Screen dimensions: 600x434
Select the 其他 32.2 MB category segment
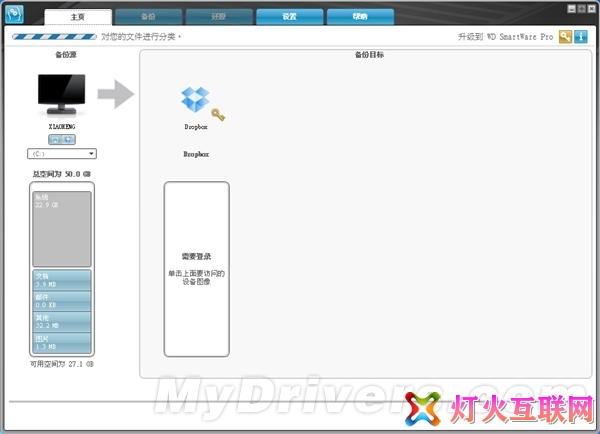[x=62, y=321]
